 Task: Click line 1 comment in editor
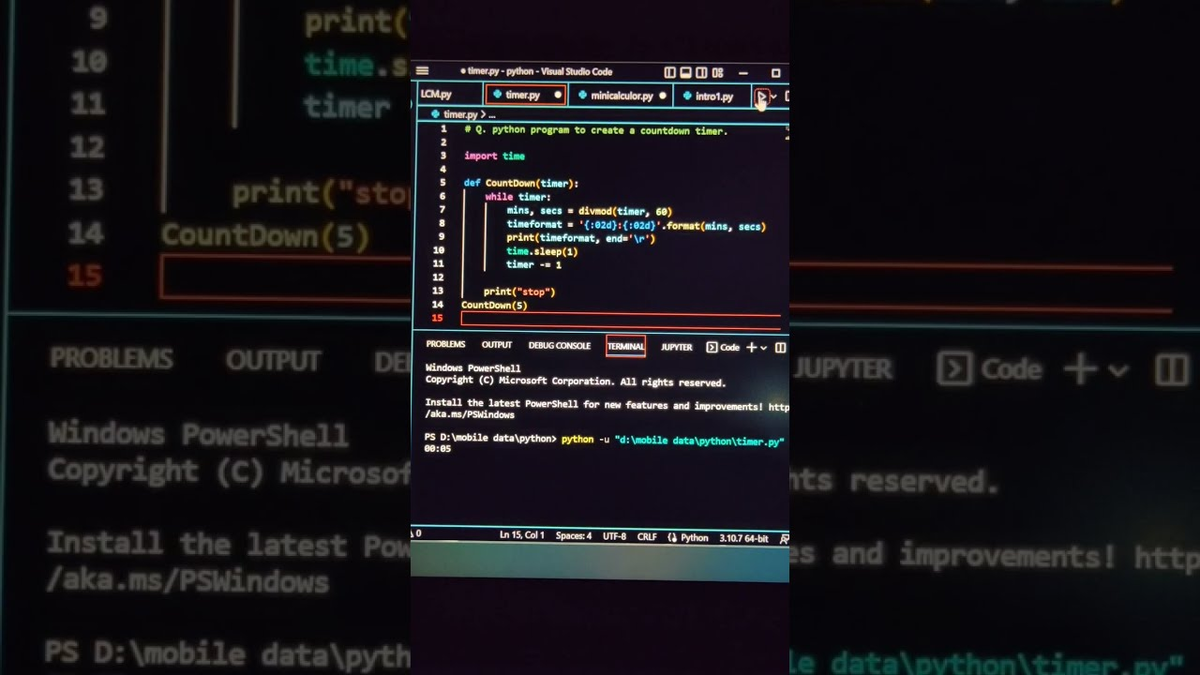pos(597,130)
